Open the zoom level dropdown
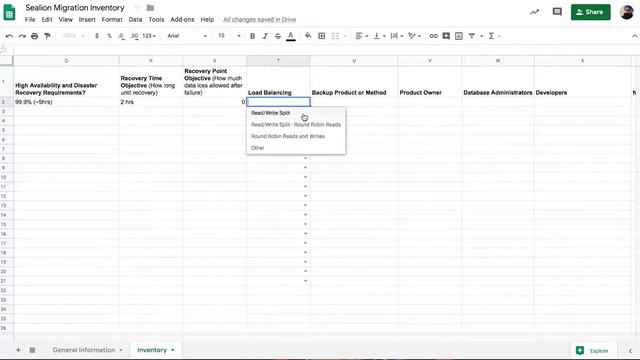 73,36
